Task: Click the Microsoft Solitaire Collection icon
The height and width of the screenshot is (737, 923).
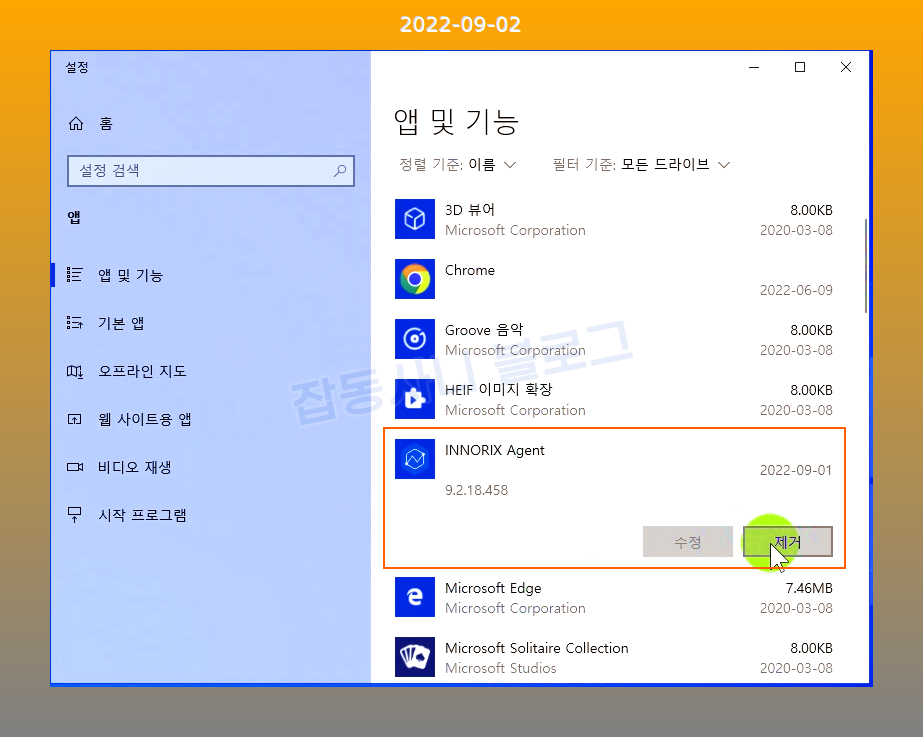Action: (x=415, y=657)
